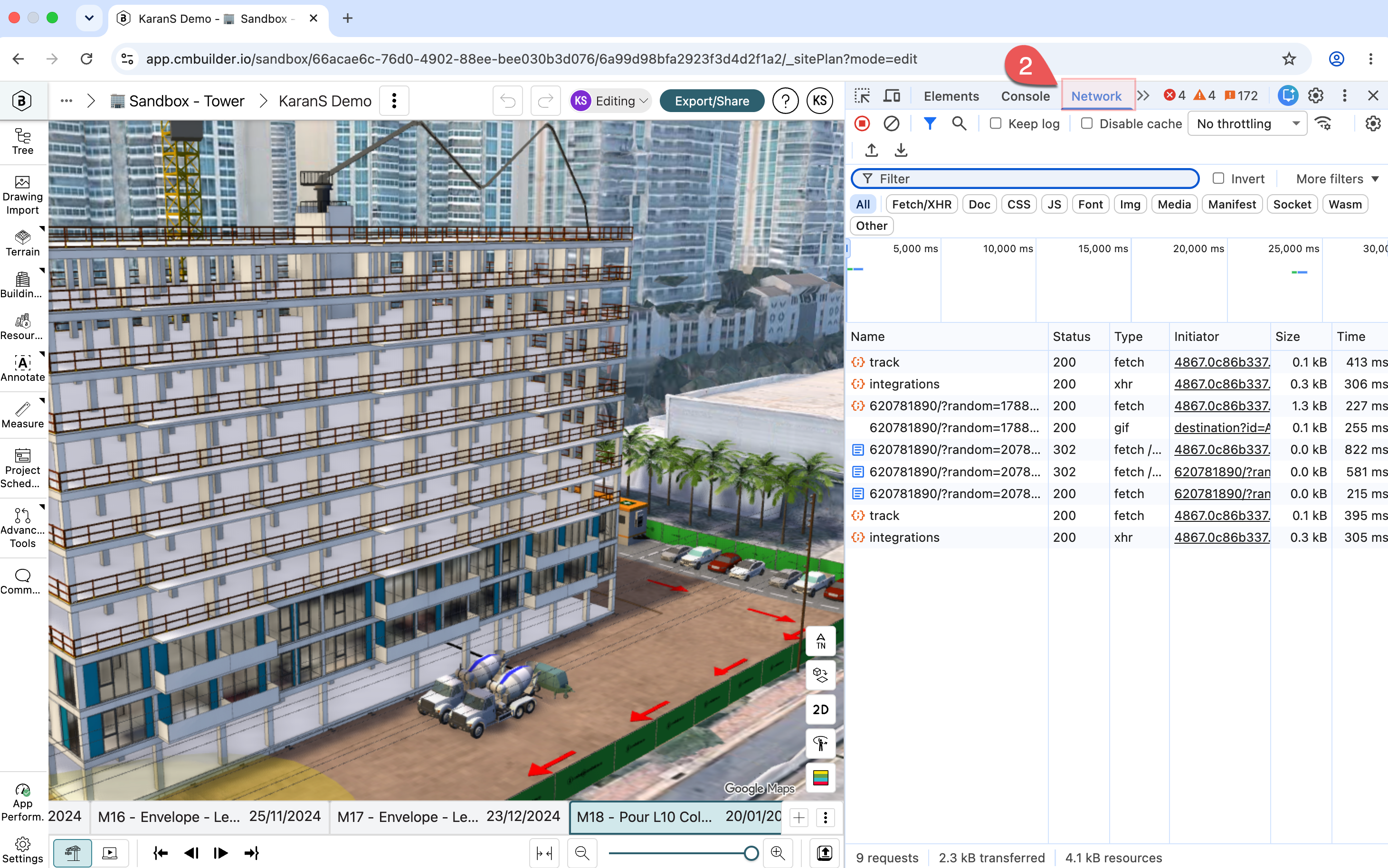Image resolution: width=1388 pixels, height=868 pixels.
Task: Select the Fetch/XHR filter tab
Action: pos(921,204)
